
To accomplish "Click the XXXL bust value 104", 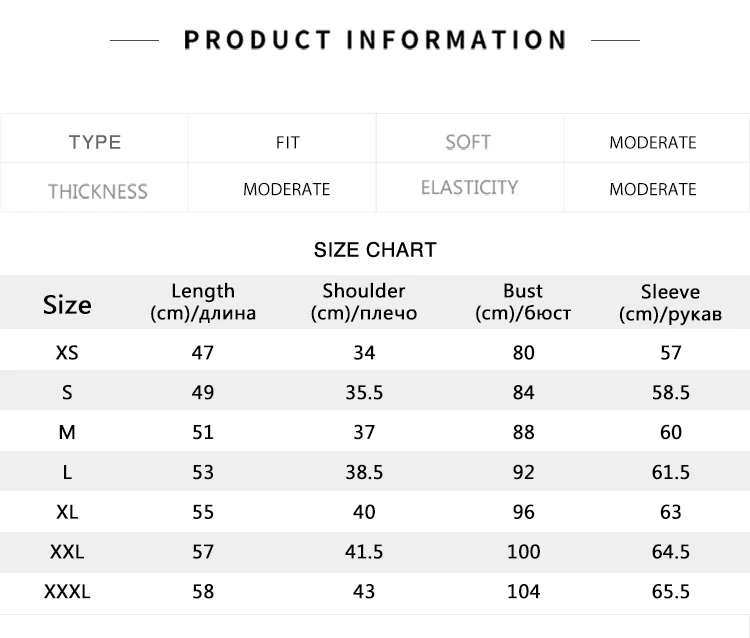I will tap(523, 592).
